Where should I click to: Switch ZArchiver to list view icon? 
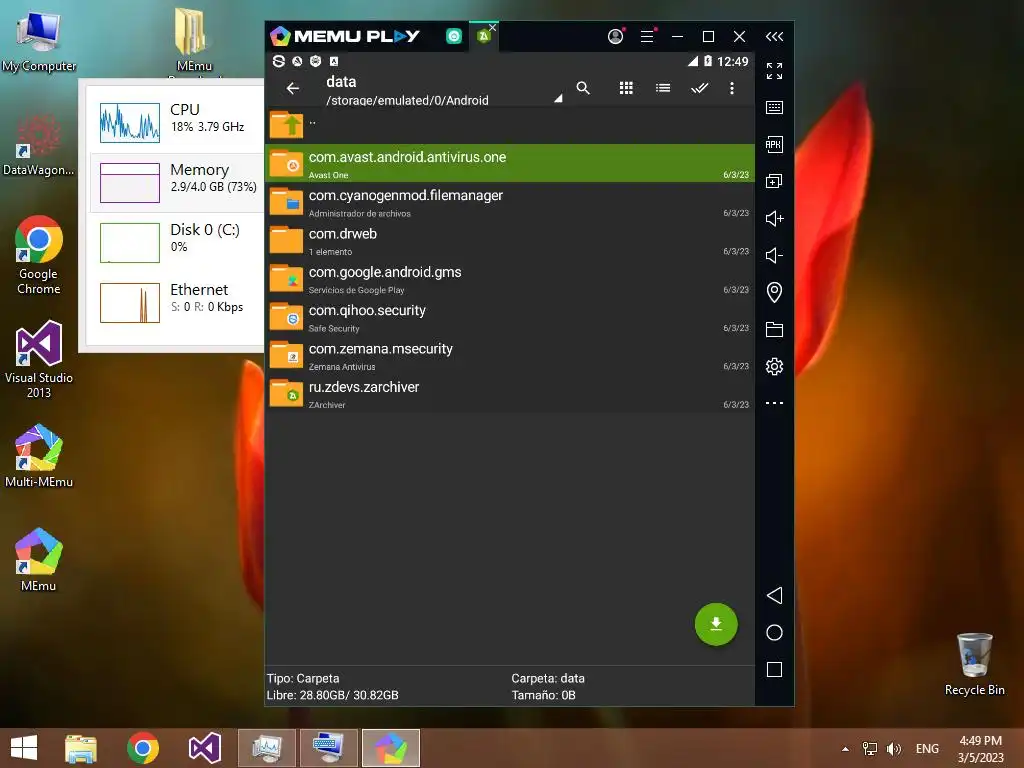(x=663, y=88)
